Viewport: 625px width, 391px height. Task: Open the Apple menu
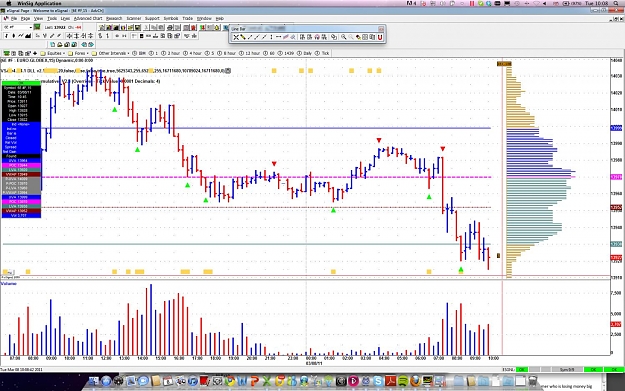[9, 3]
